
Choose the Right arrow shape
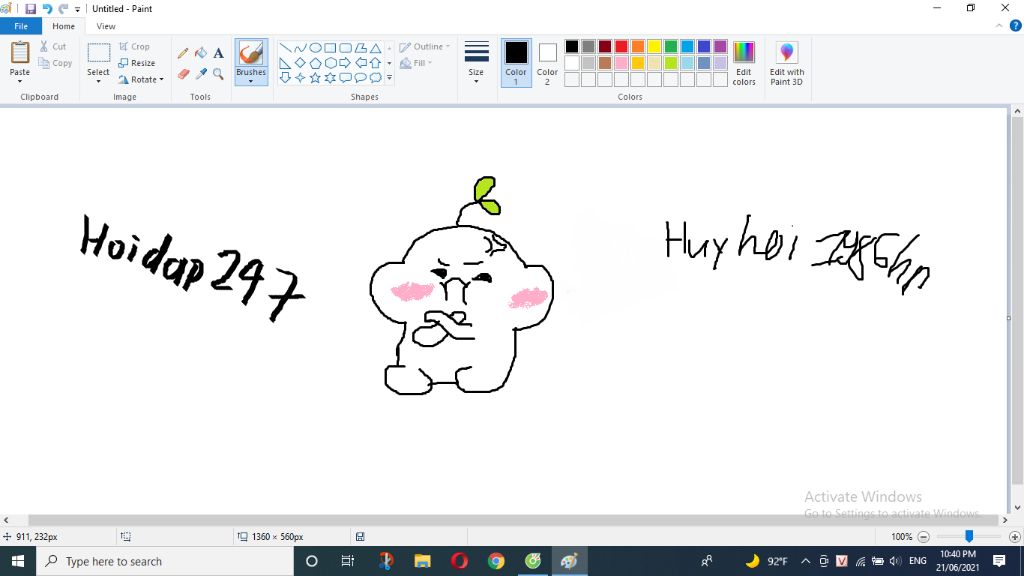[x=345, y=63]
